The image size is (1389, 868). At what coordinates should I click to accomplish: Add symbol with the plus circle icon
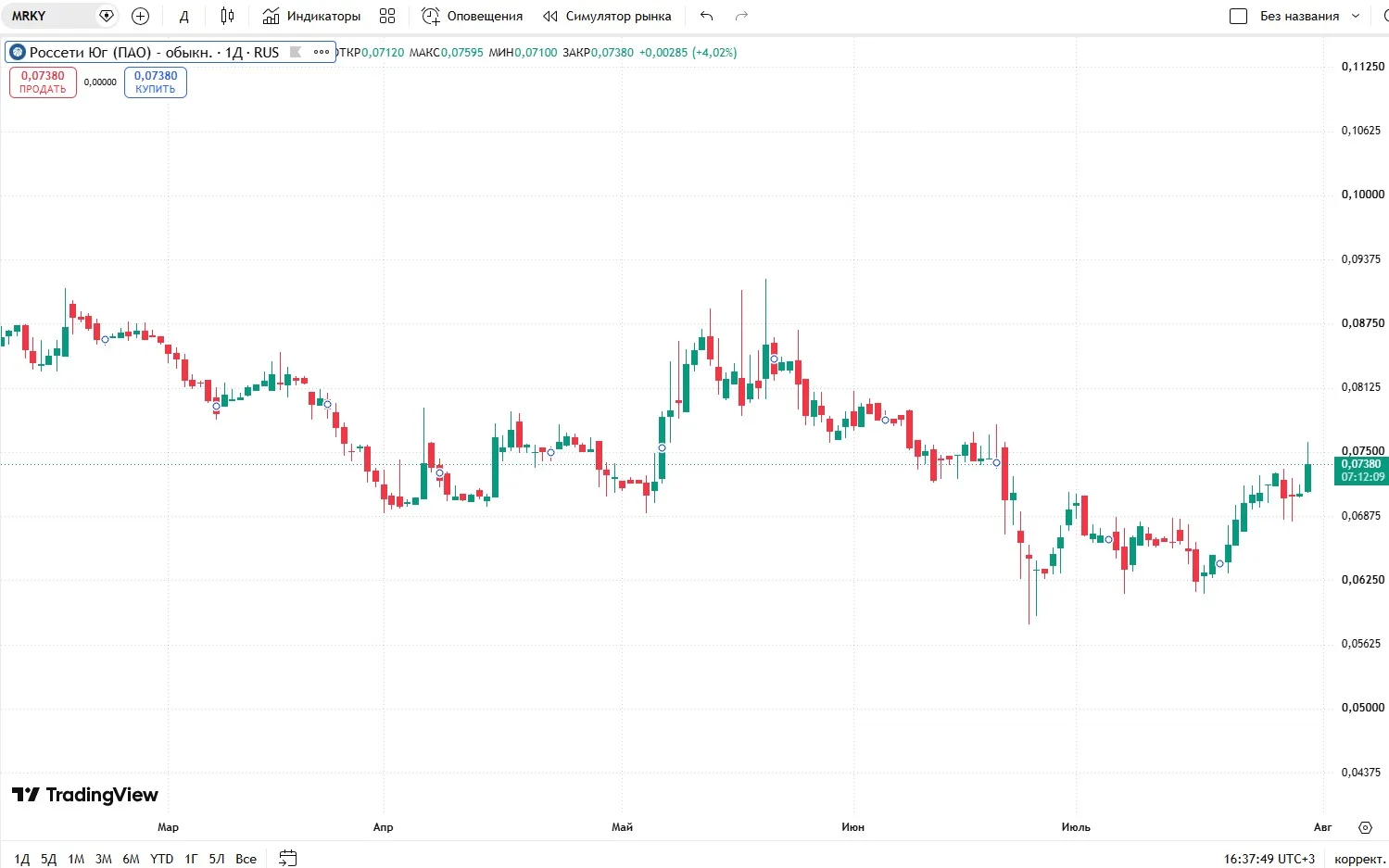tap(140, 16)
